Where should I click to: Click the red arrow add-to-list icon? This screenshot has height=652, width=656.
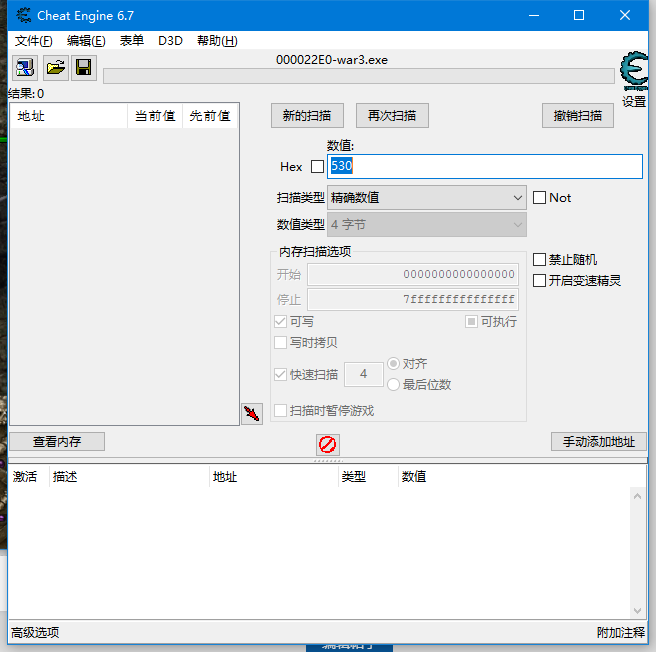(x=252, y=414)
